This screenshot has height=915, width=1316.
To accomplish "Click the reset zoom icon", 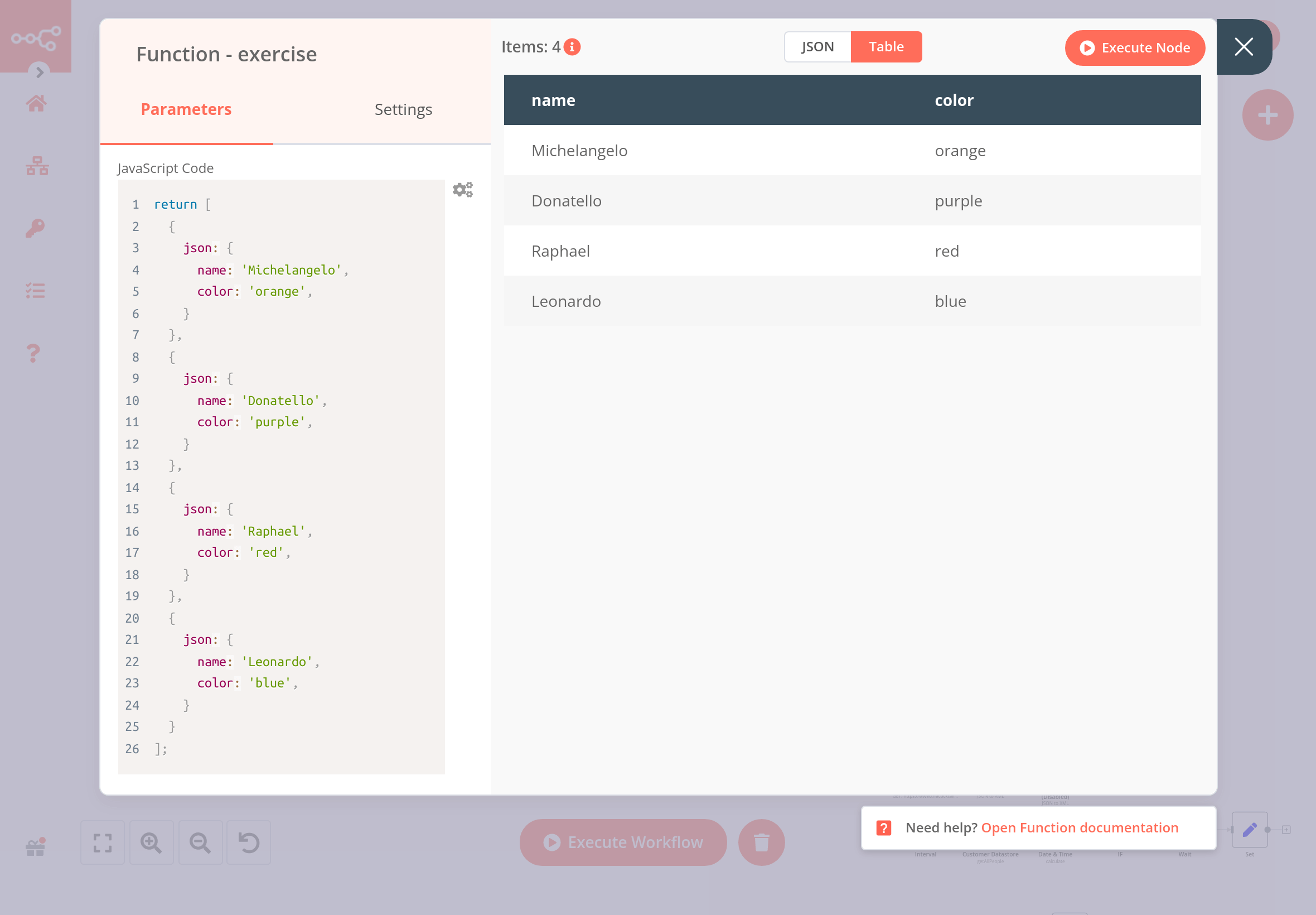I will pos(249,842).
